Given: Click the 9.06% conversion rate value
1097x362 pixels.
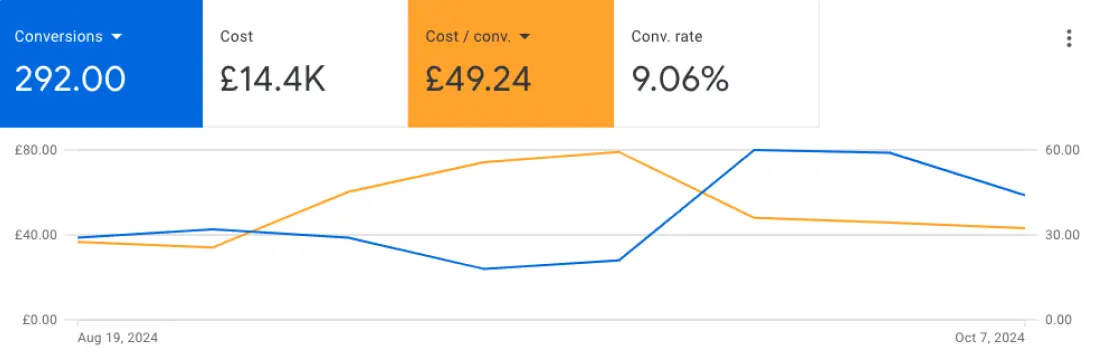Looking at the screenshot, I should (680, 79).
